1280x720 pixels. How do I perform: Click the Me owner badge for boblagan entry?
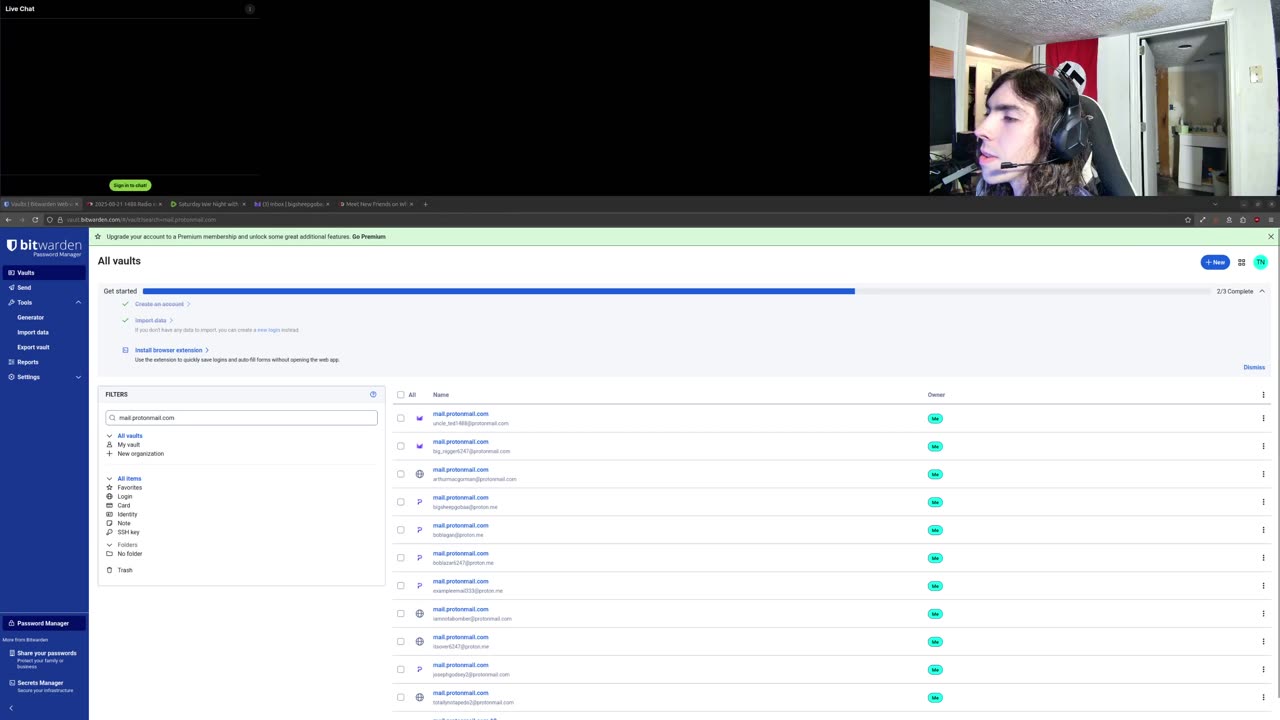[935, 530]
